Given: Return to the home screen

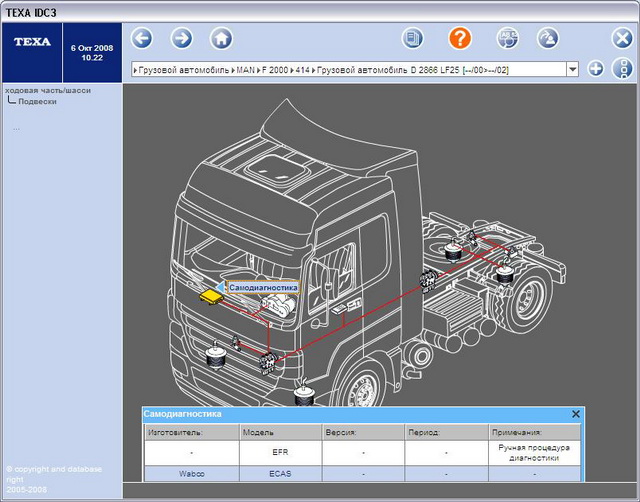Looking at the screenshot, I should 221,39.
